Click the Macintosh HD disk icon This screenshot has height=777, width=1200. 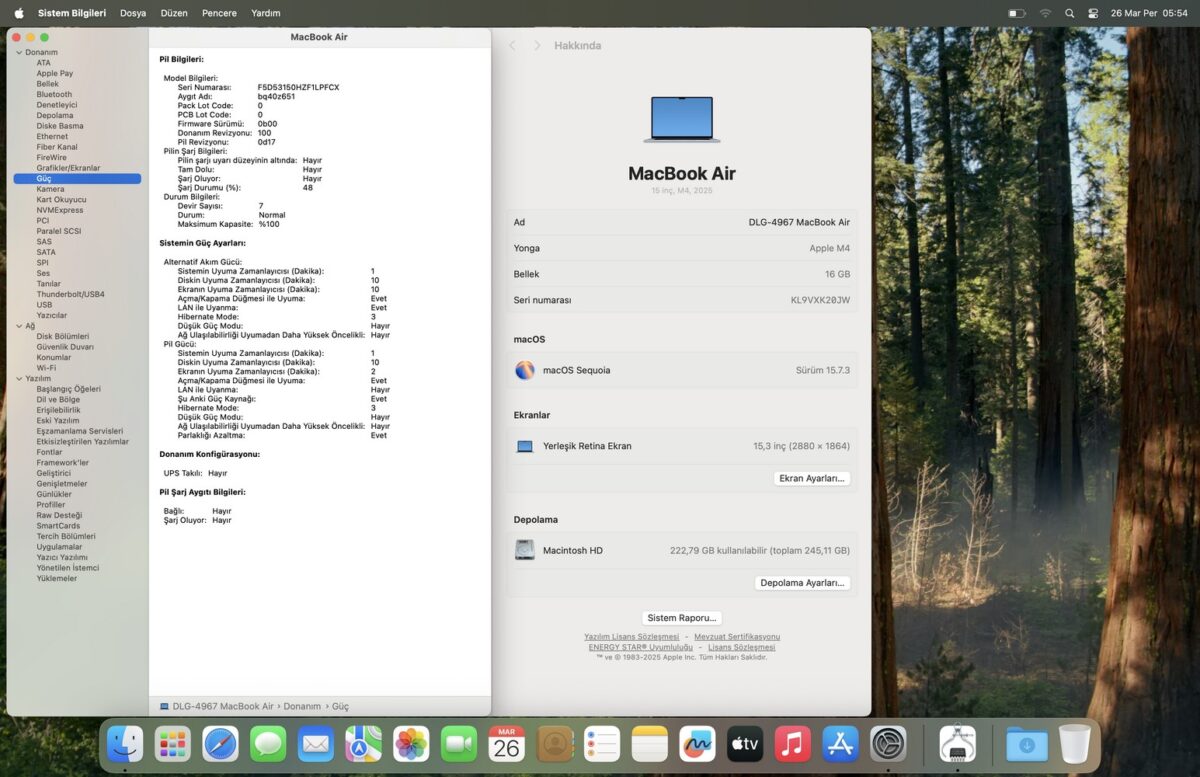tap(525, 550)
